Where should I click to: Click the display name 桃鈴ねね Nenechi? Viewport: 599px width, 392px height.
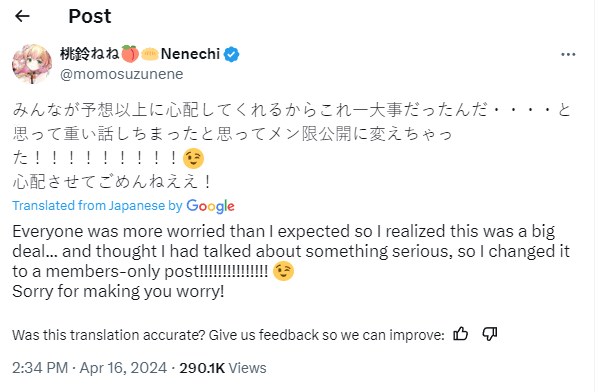point(140,54)
